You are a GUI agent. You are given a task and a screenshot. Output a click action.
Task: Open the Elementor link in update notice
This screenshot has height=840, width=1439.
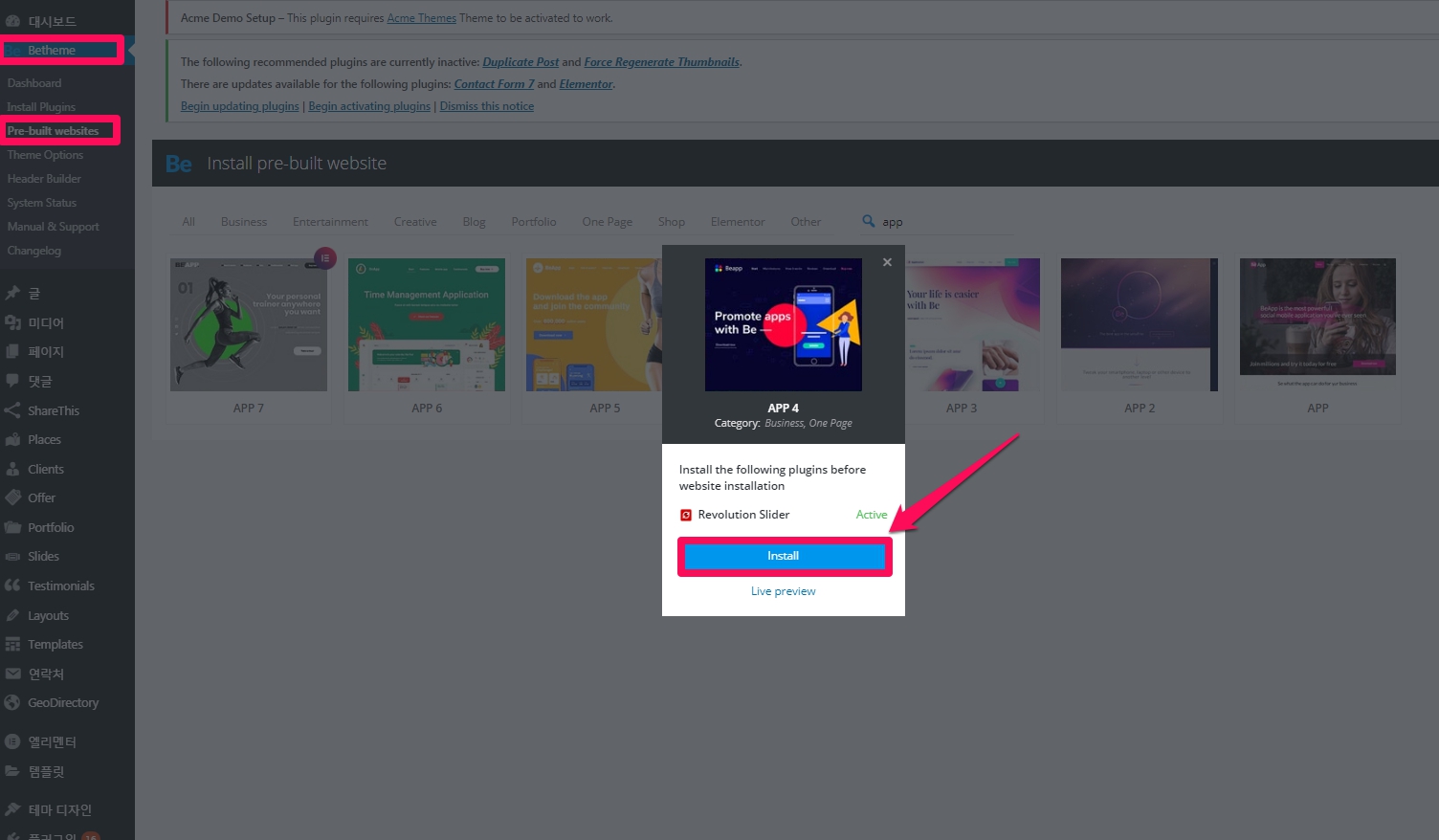pos(586,84)
